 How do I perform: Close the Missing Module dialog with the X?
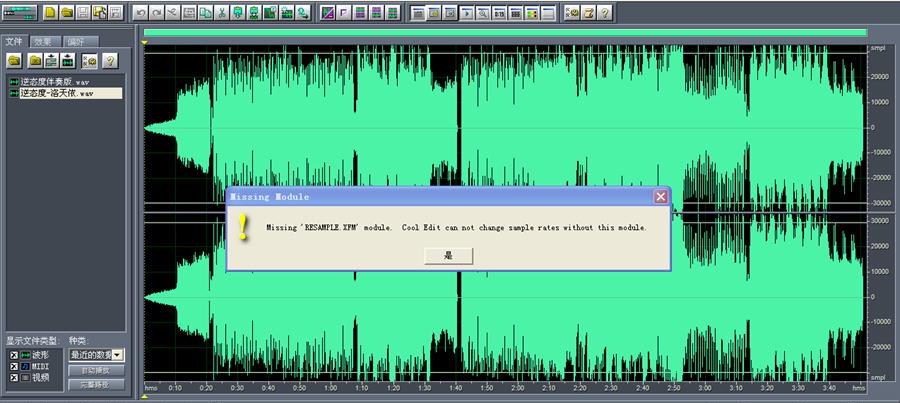[x=661, y=197]
